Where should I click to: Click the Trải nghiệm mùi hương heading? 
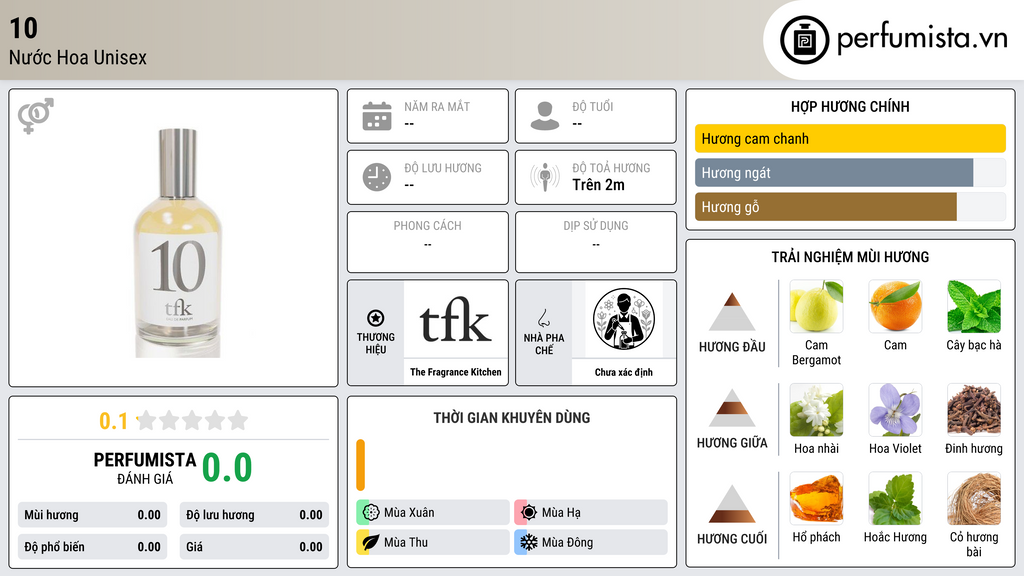pyautogui.click(x=850, y=257)
